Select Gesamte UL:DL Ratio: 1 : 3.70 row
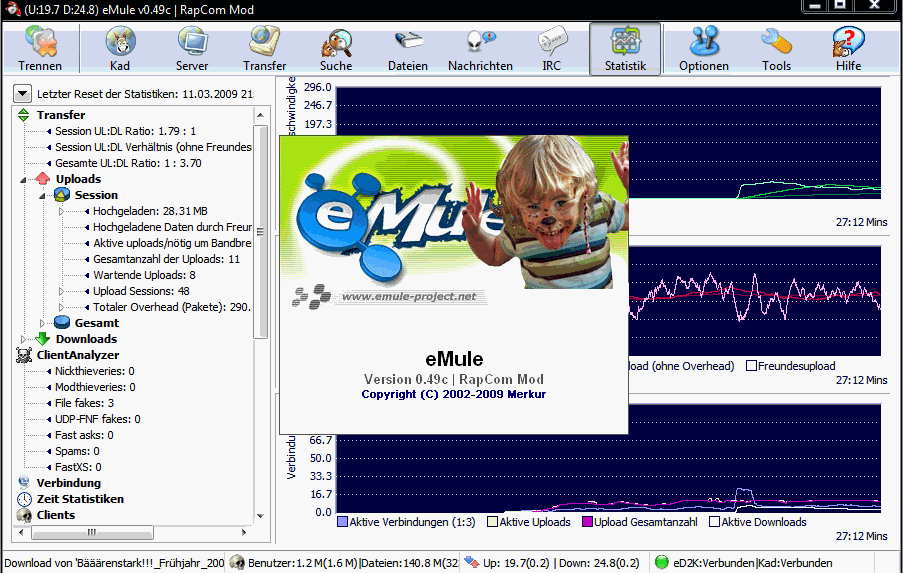 click(x=128, y=163)
